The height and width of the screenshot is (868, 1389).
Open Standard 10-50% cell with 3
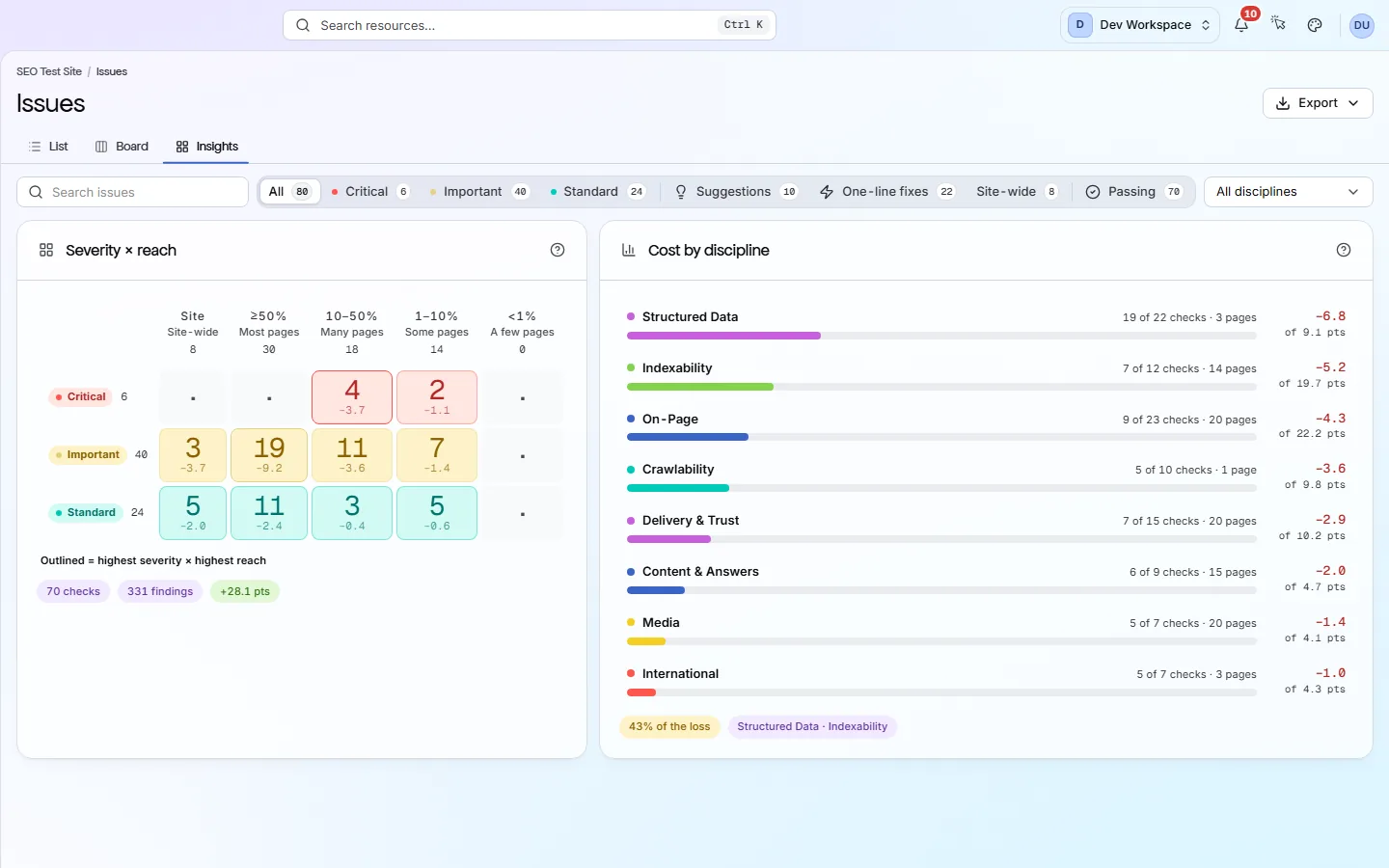[x=352, y=513]
